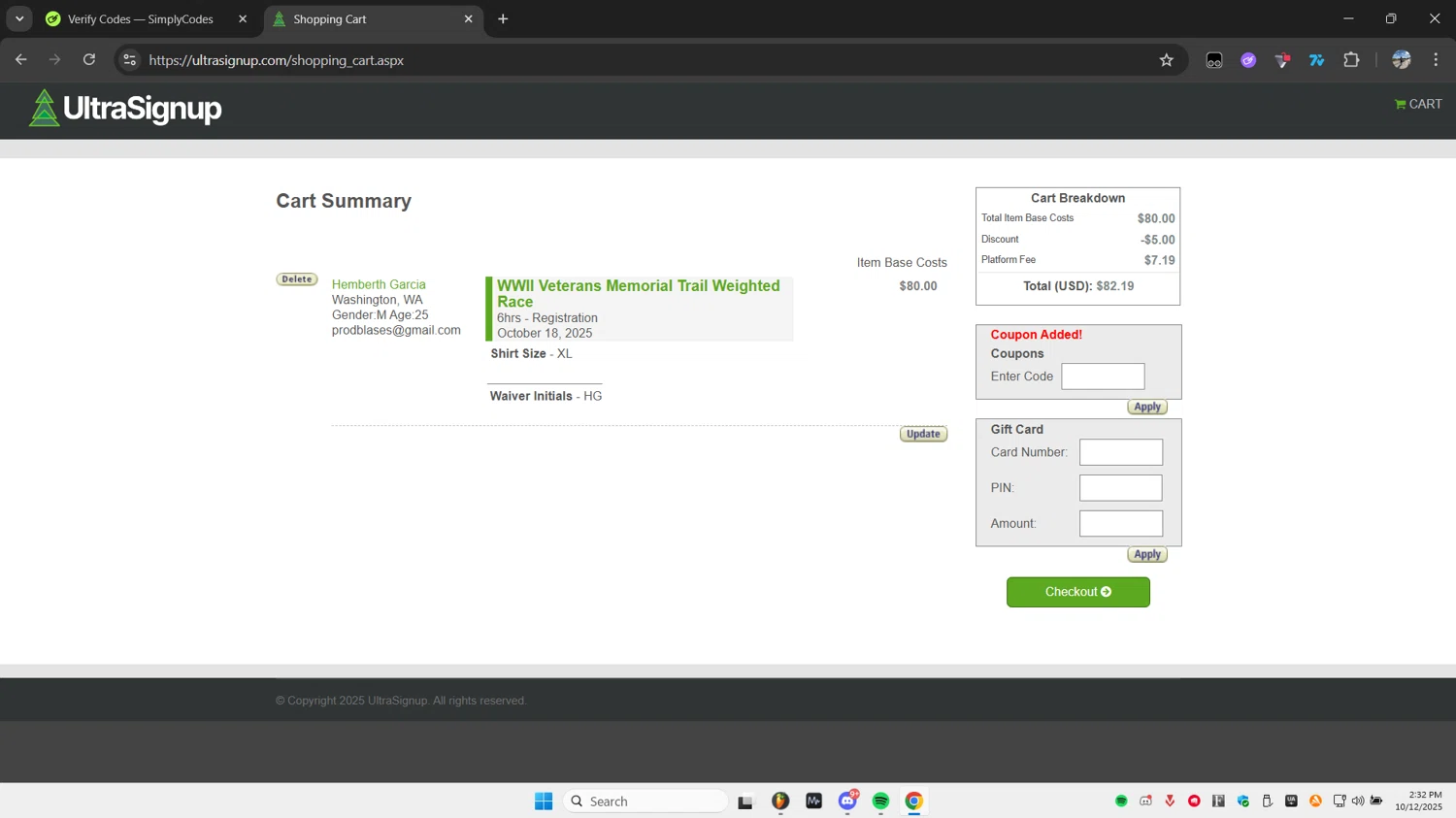Click safely remove USB hardware icon

pyautogui.click(x=1268, y=802)
